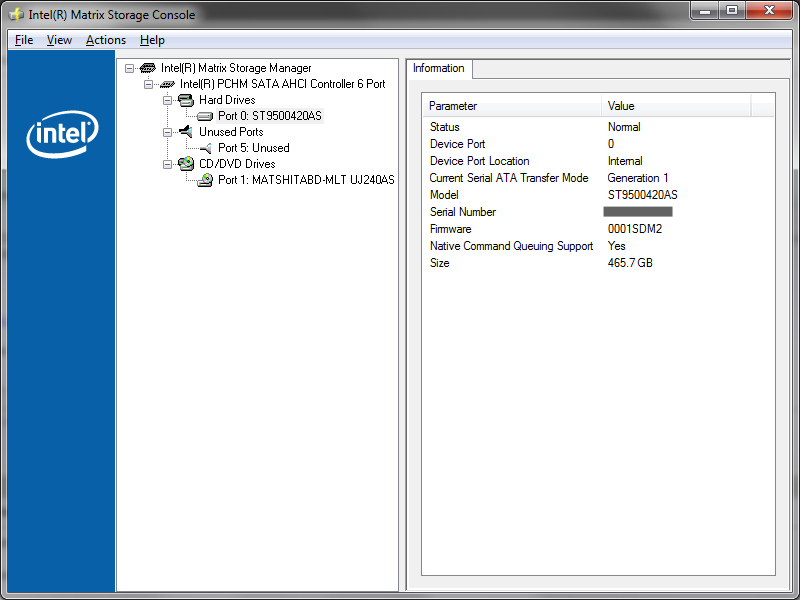This screenshot has height=600, width=800.
Task: Collapse the Hard Drives tree node
Action: (167, 100)
